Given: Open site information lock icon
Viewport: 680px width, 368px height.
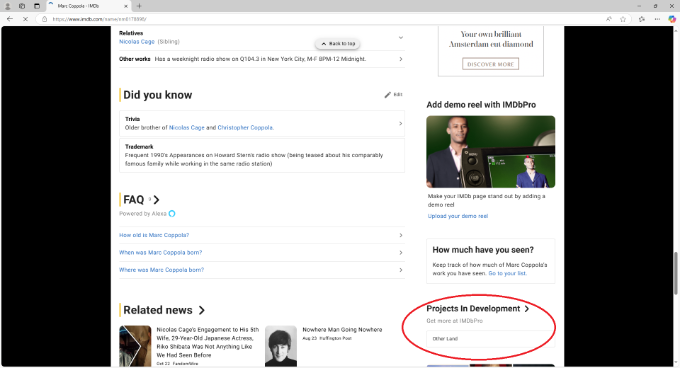Looking at the screenshot, I should [x=44, y=19].
